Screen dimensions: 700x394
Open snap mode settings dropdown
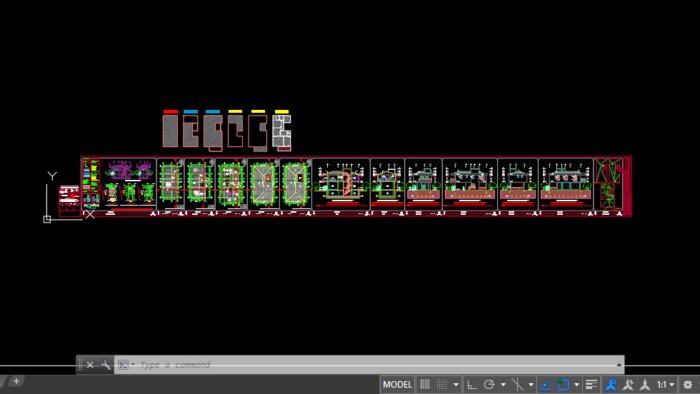[x=456, y=385]
